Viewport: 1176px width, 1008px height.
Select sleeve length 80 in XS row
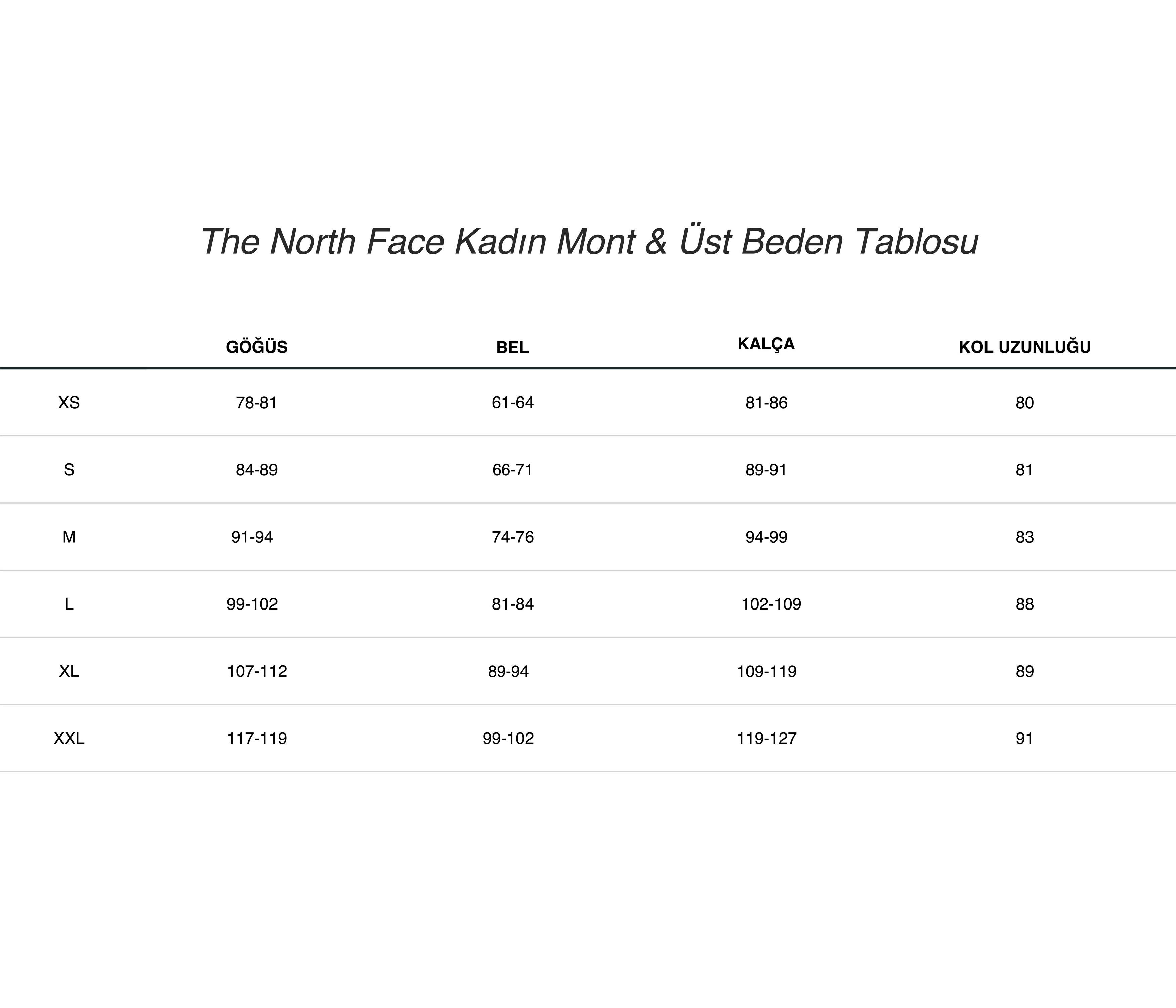click(1024, 403)
